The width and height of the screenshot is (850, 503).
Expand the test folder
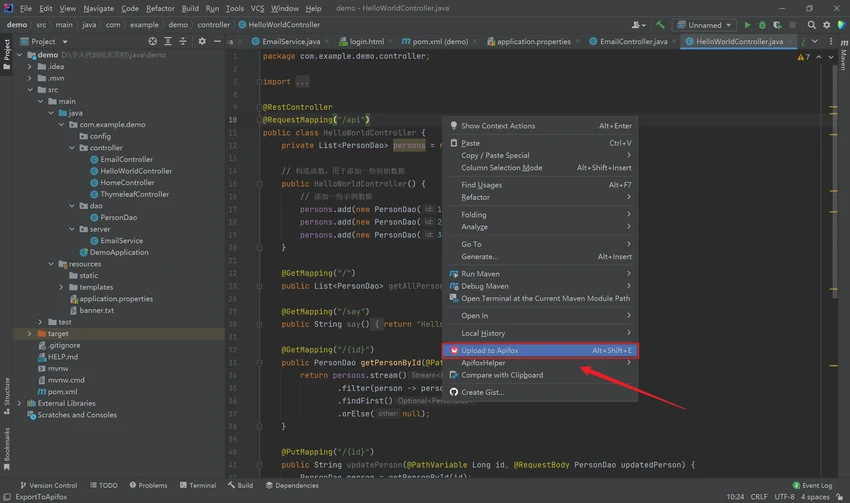40,322
